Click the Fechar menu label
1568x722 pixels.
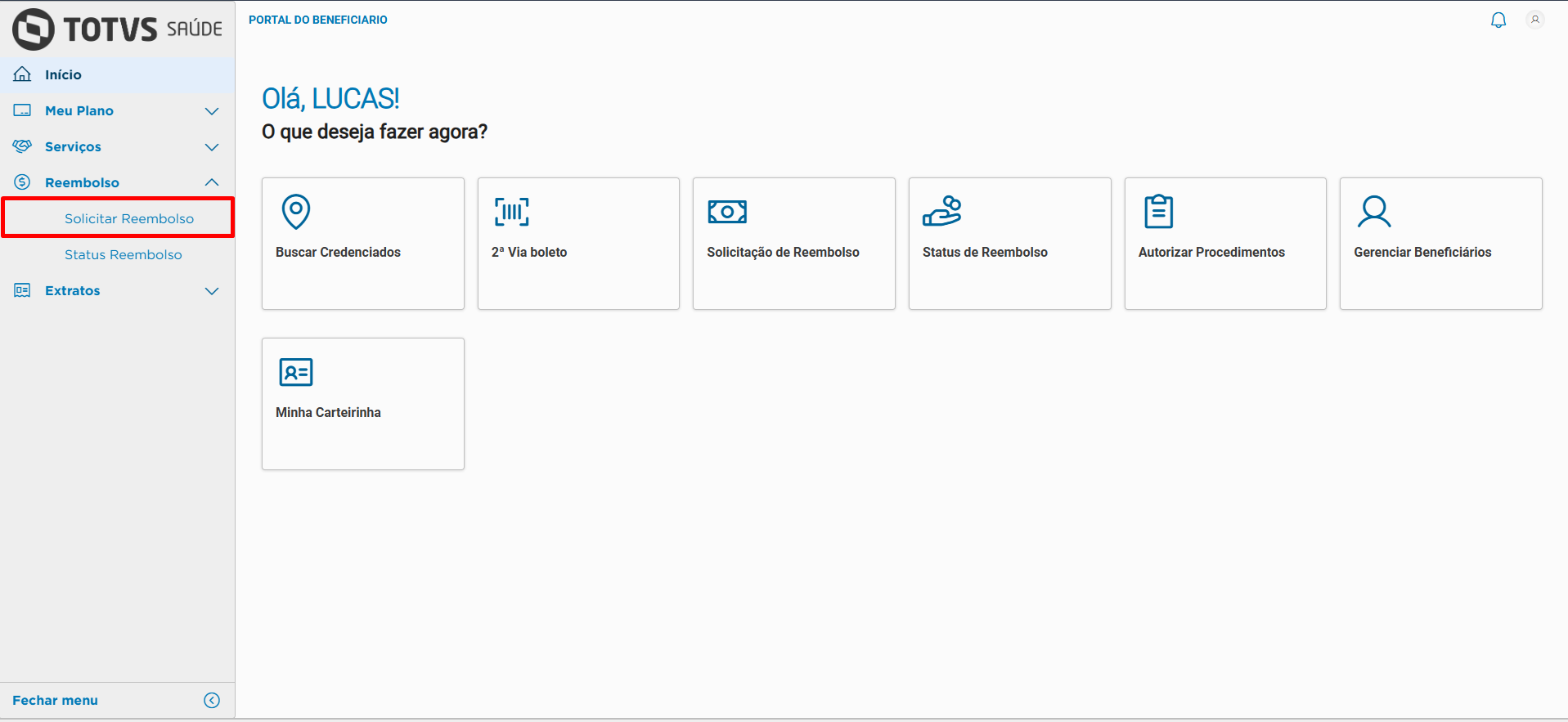click(x=55, y=700)
